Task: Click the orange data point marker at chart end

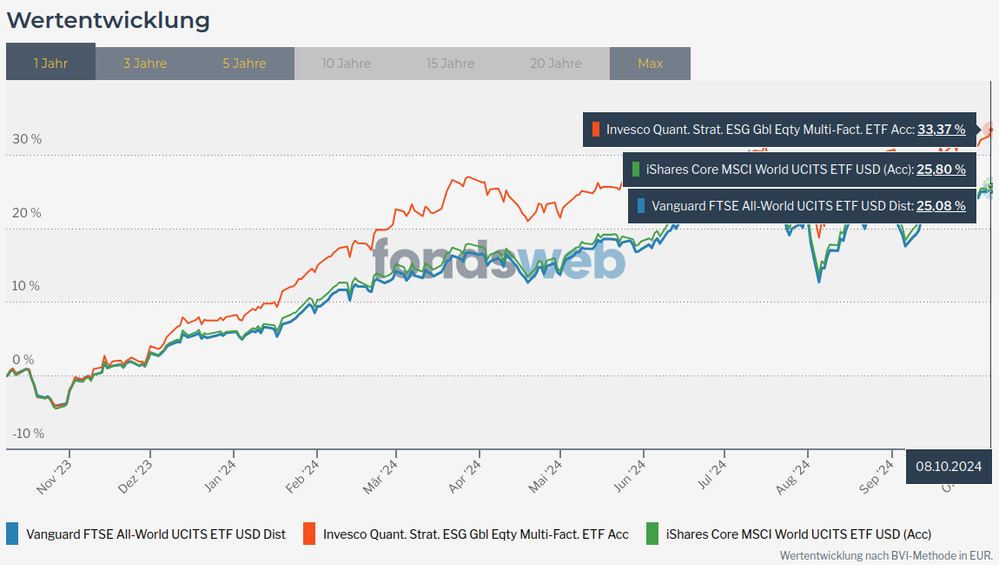Action: pyautogui.click(x=990, y=130)
